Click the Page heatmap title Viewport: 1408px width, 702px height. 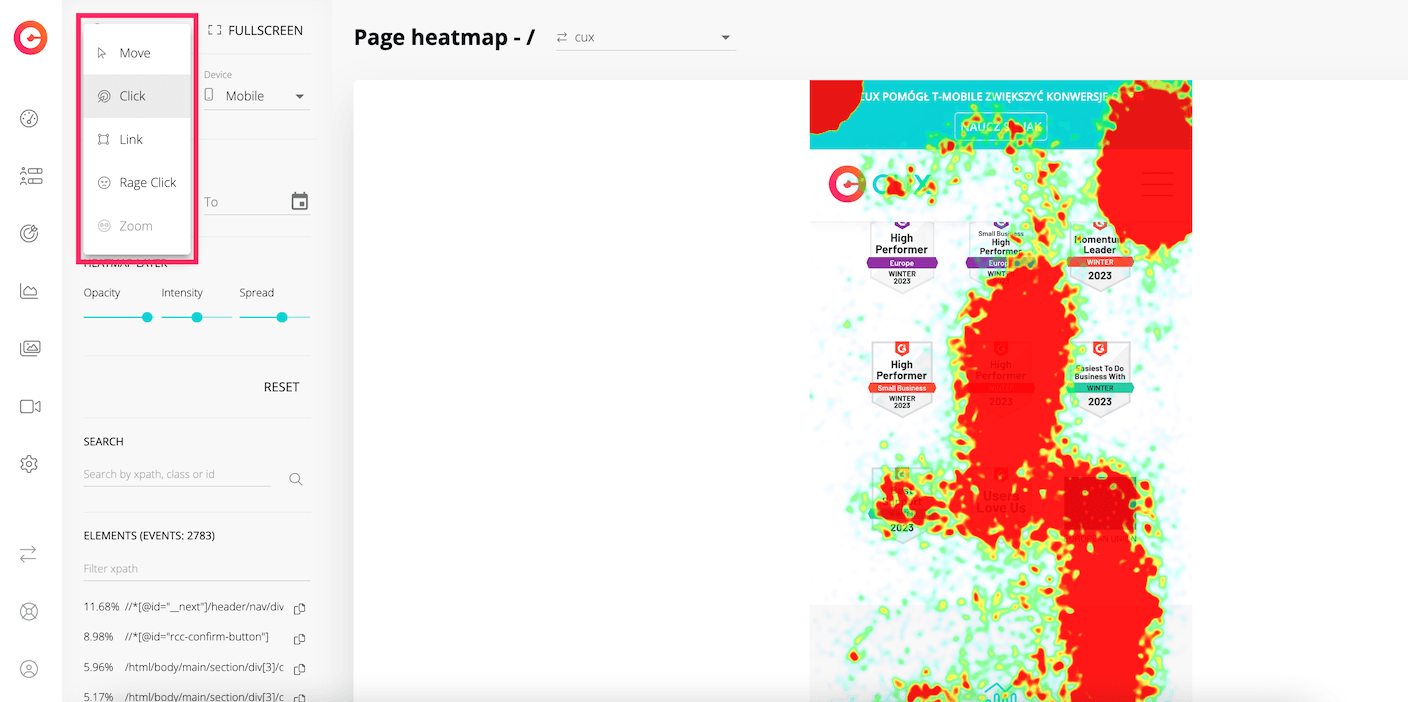(444, 38)
